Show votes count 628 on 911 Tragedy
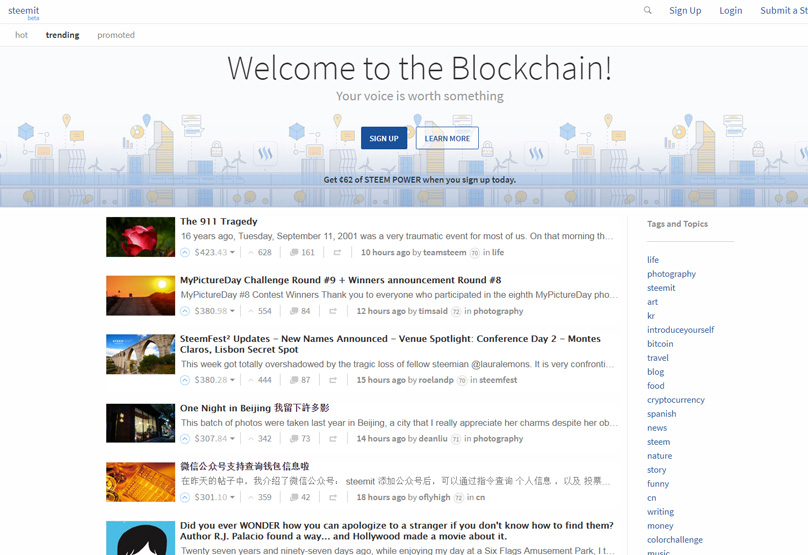This screenshot has height=555, width=808. click(x=264, y=253)
